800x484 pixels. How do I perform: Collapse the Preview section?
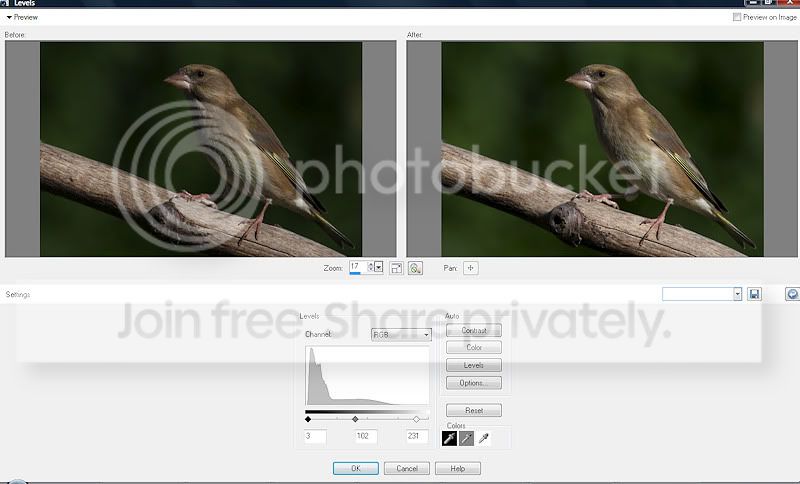(10, 17)
